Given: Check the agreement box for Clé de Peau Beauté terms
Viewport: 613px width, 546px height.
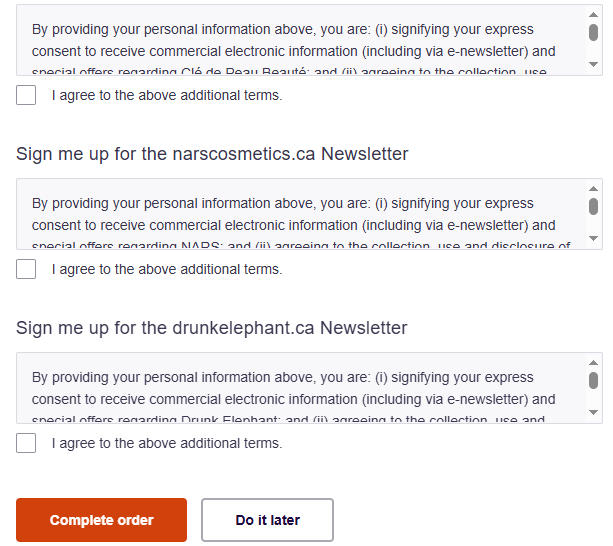Looking at the screenshot, I should click(26, 95).
